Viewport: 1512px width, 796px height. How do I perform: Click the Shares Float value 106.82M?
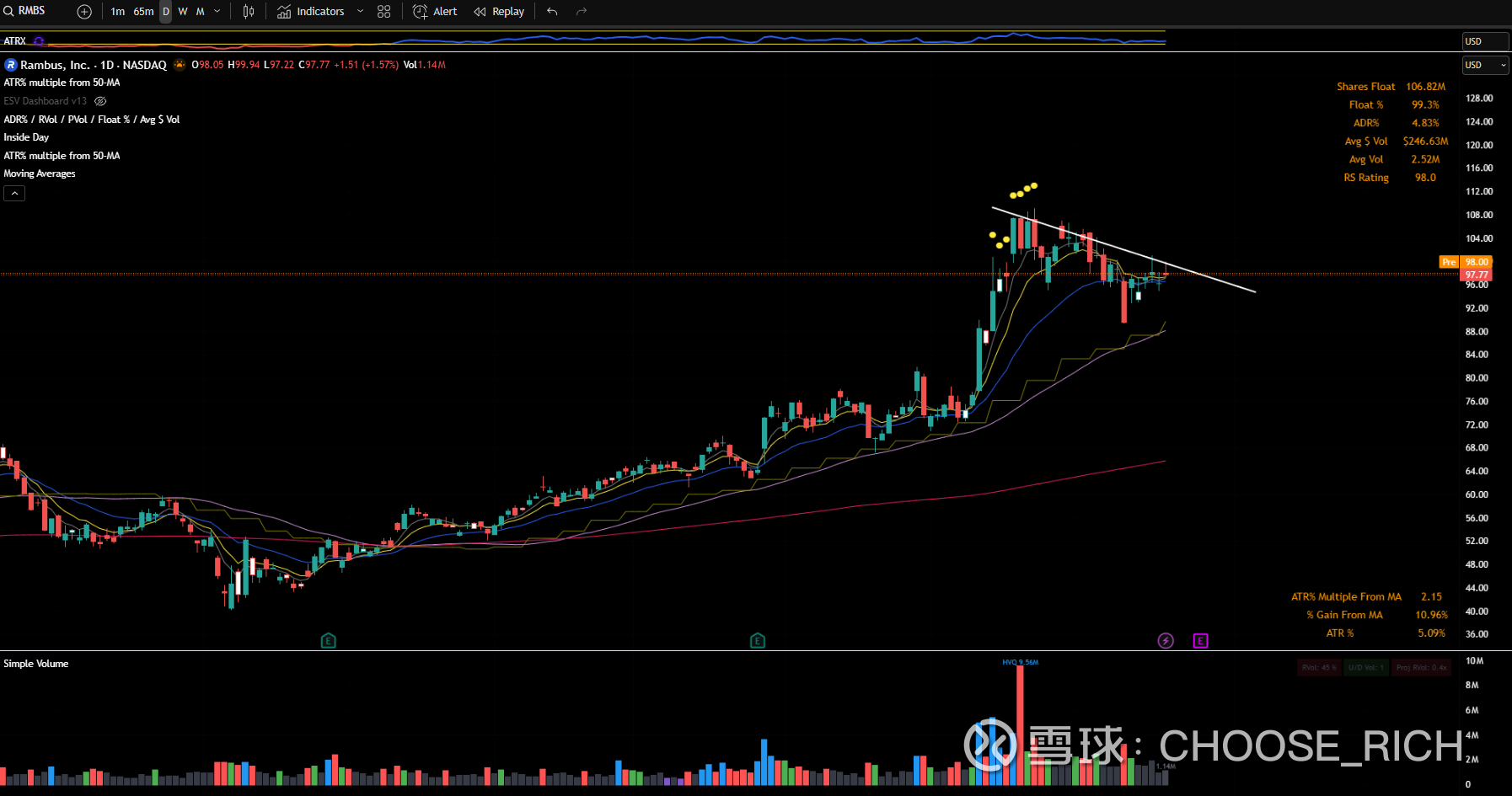(1426, 87)
